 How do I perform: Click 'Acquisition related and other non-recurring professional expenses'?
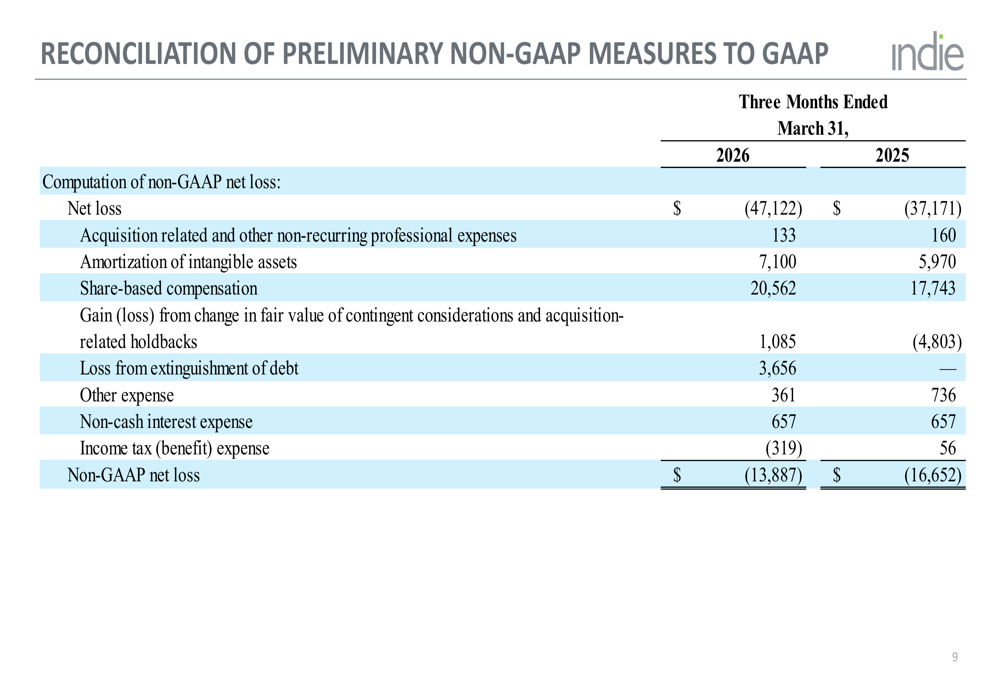tap(298, 235)
